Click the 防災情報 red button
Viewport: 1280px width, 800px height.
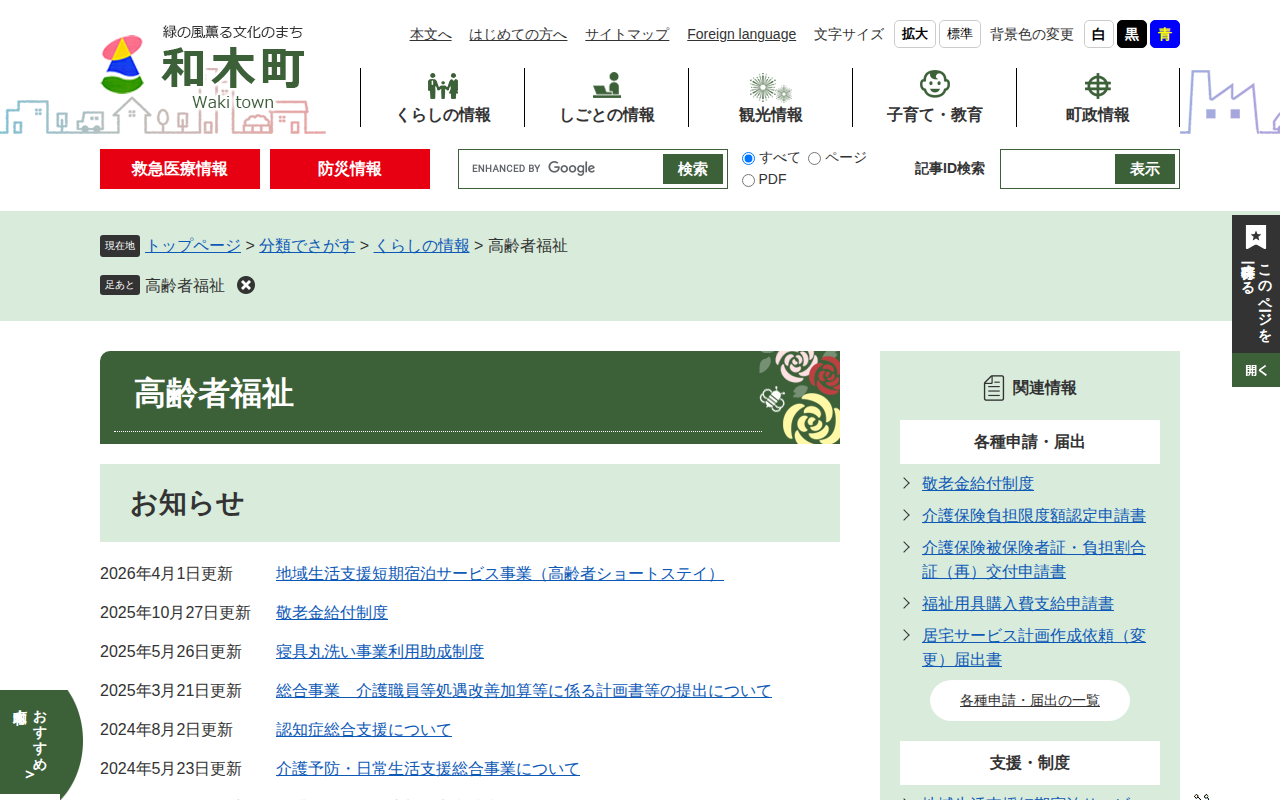pos(350,169)
